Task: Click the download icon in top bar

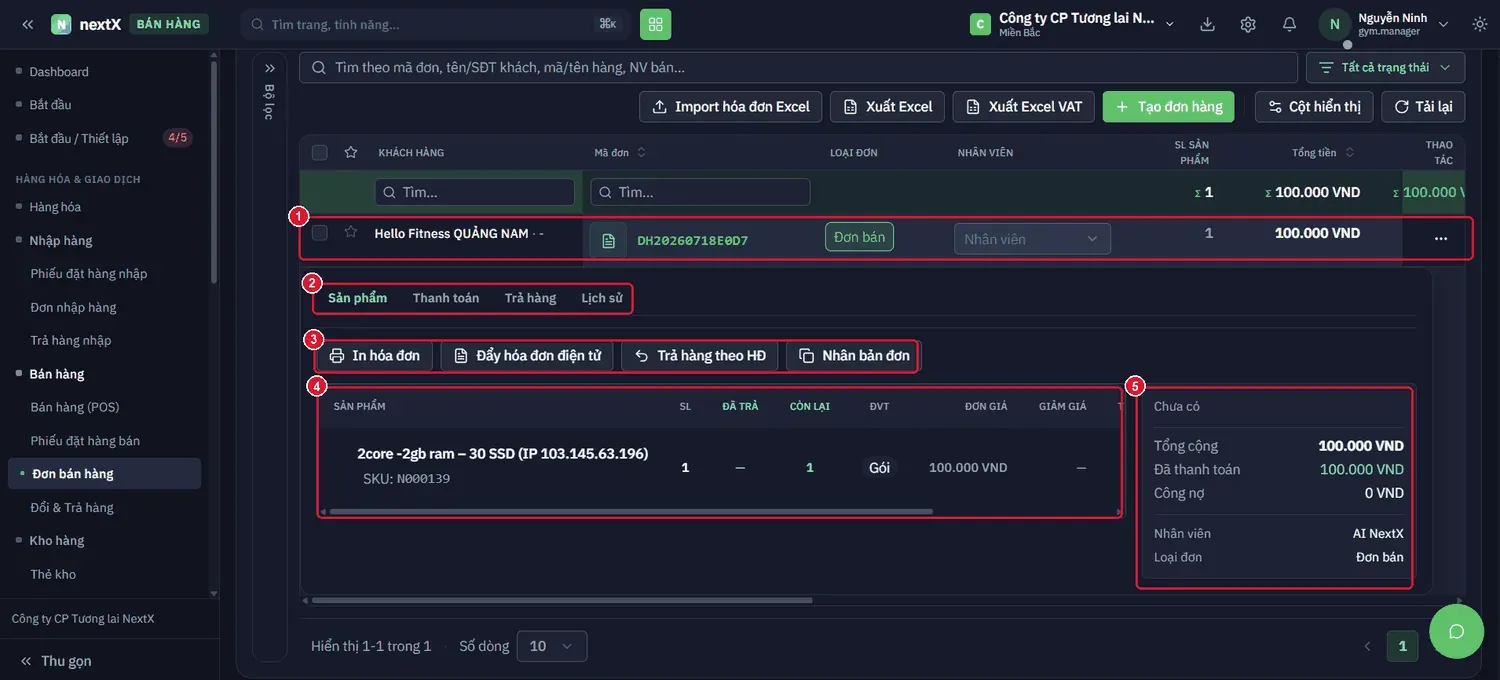Action: [1207, 24]
